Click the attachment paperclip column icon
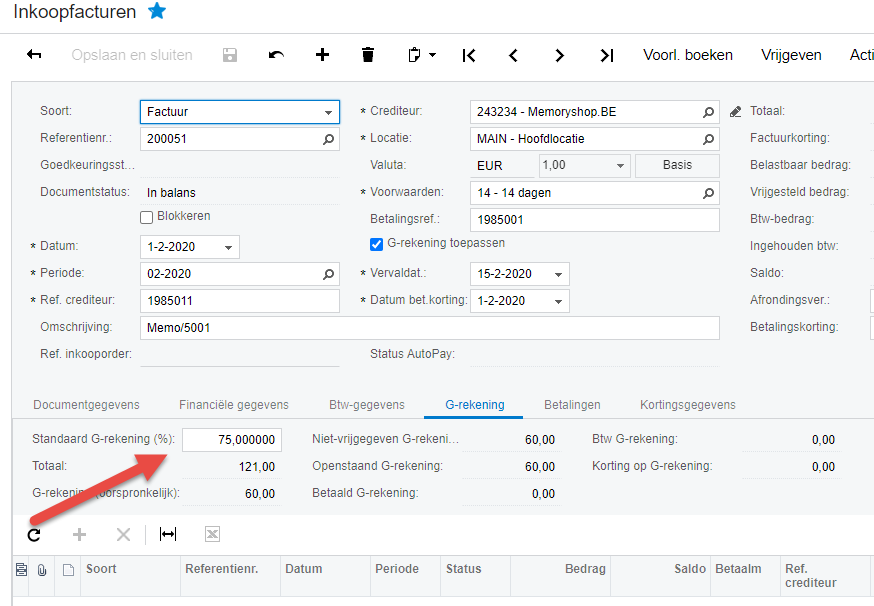 42,570
